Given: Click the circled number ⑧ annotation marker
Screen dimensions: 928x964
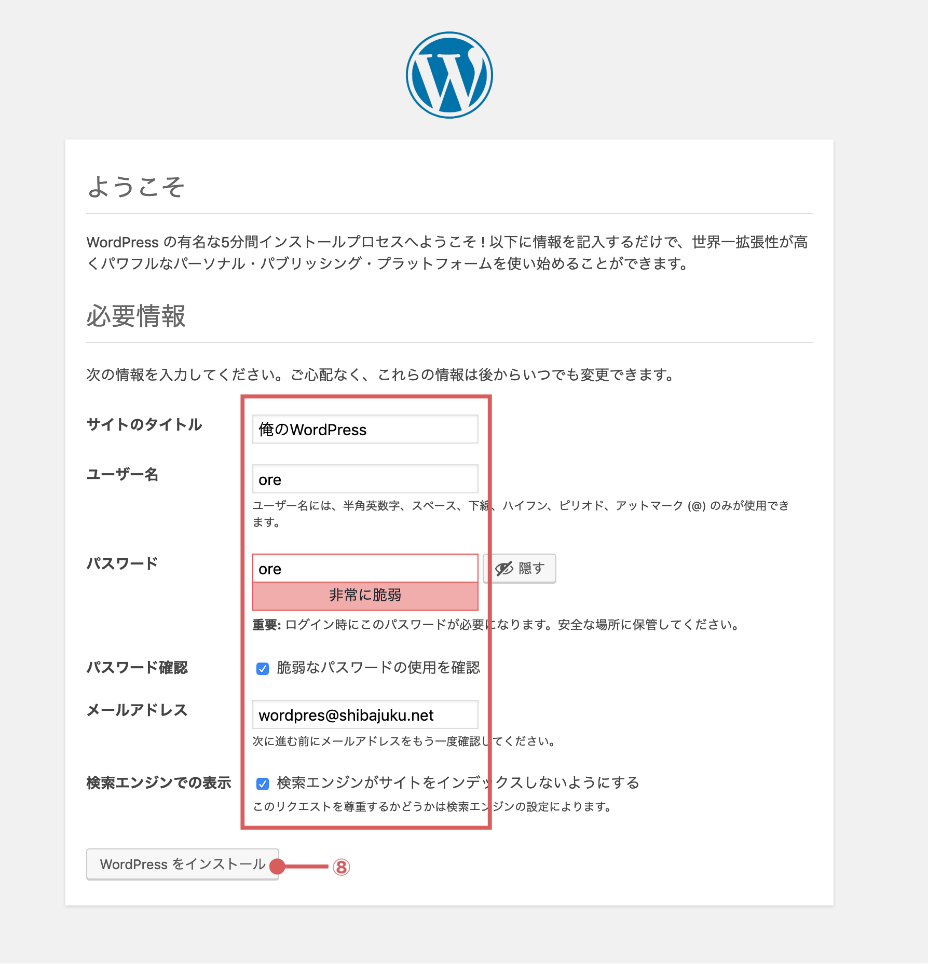Looking at the screenshot, I should pos(341,867).
